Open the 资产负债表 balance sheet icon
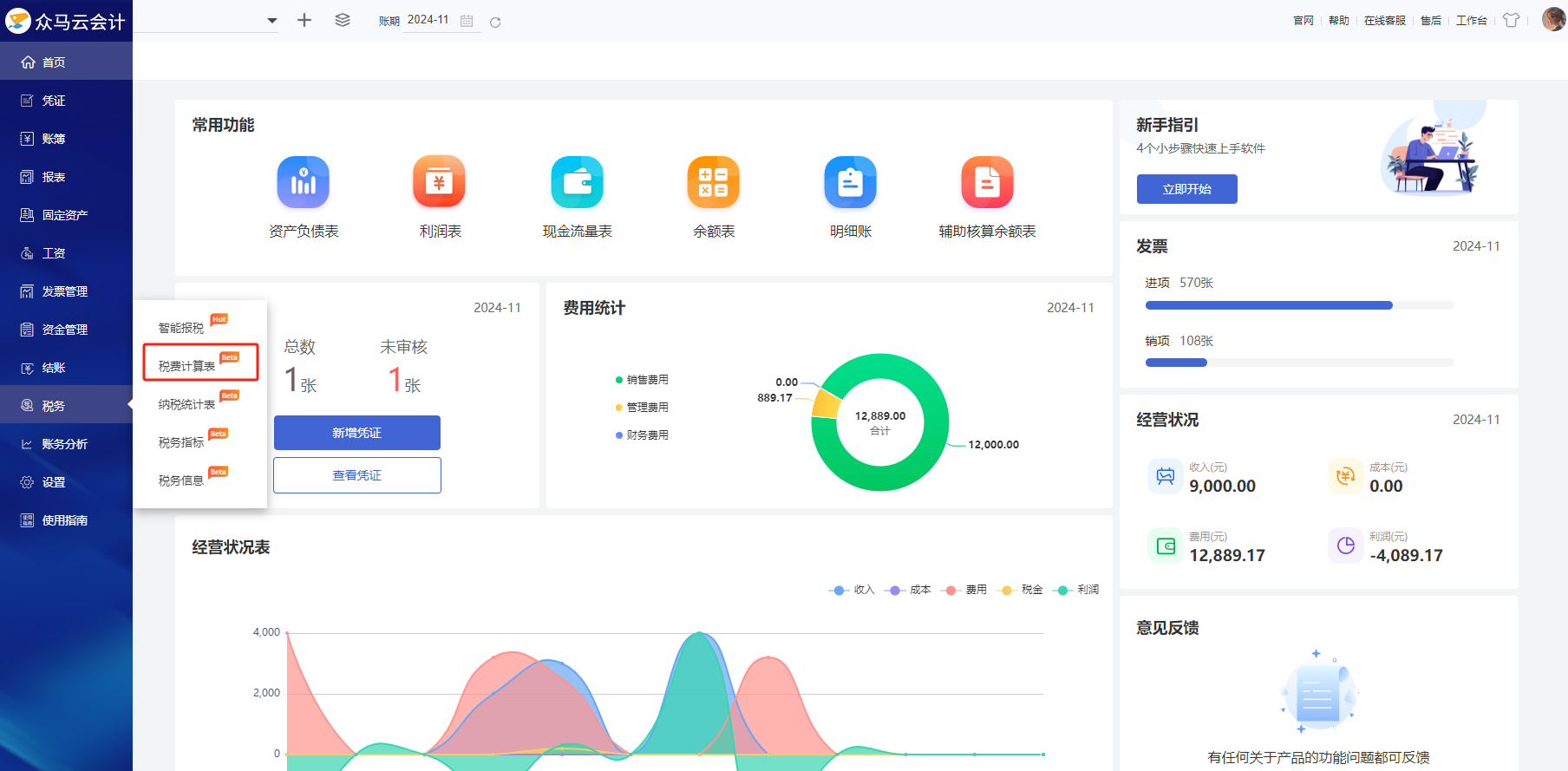 [303, 182]
